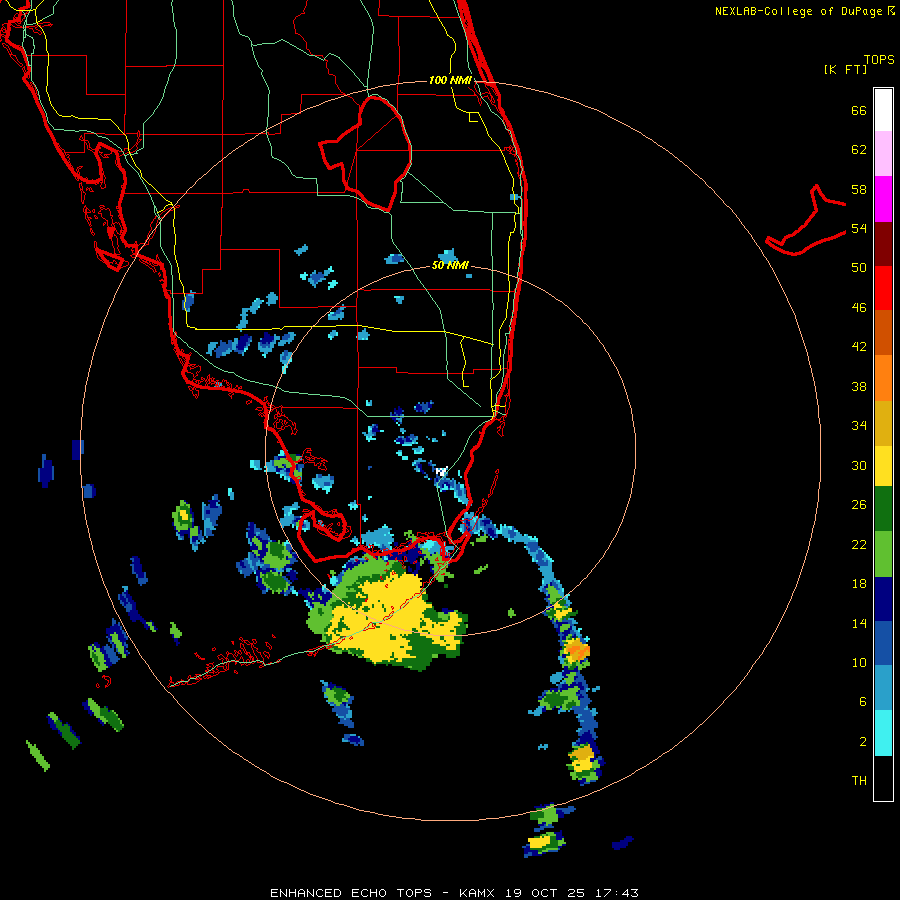Screen dimensions: 900x900
Task: Click the red island outline east of Florida
Action: (x=806, y=221)
